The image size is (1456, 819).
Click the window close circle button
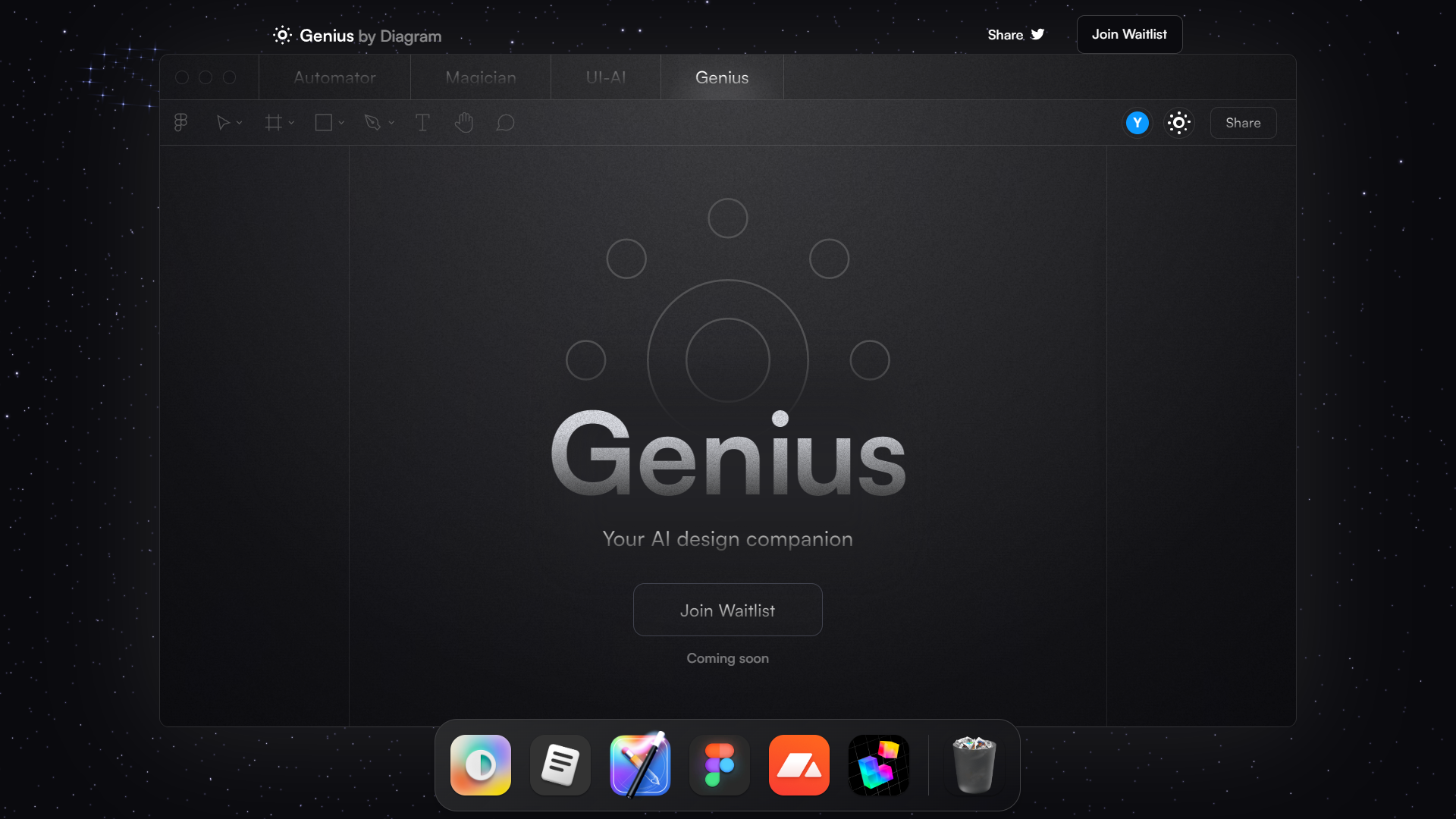182,77
